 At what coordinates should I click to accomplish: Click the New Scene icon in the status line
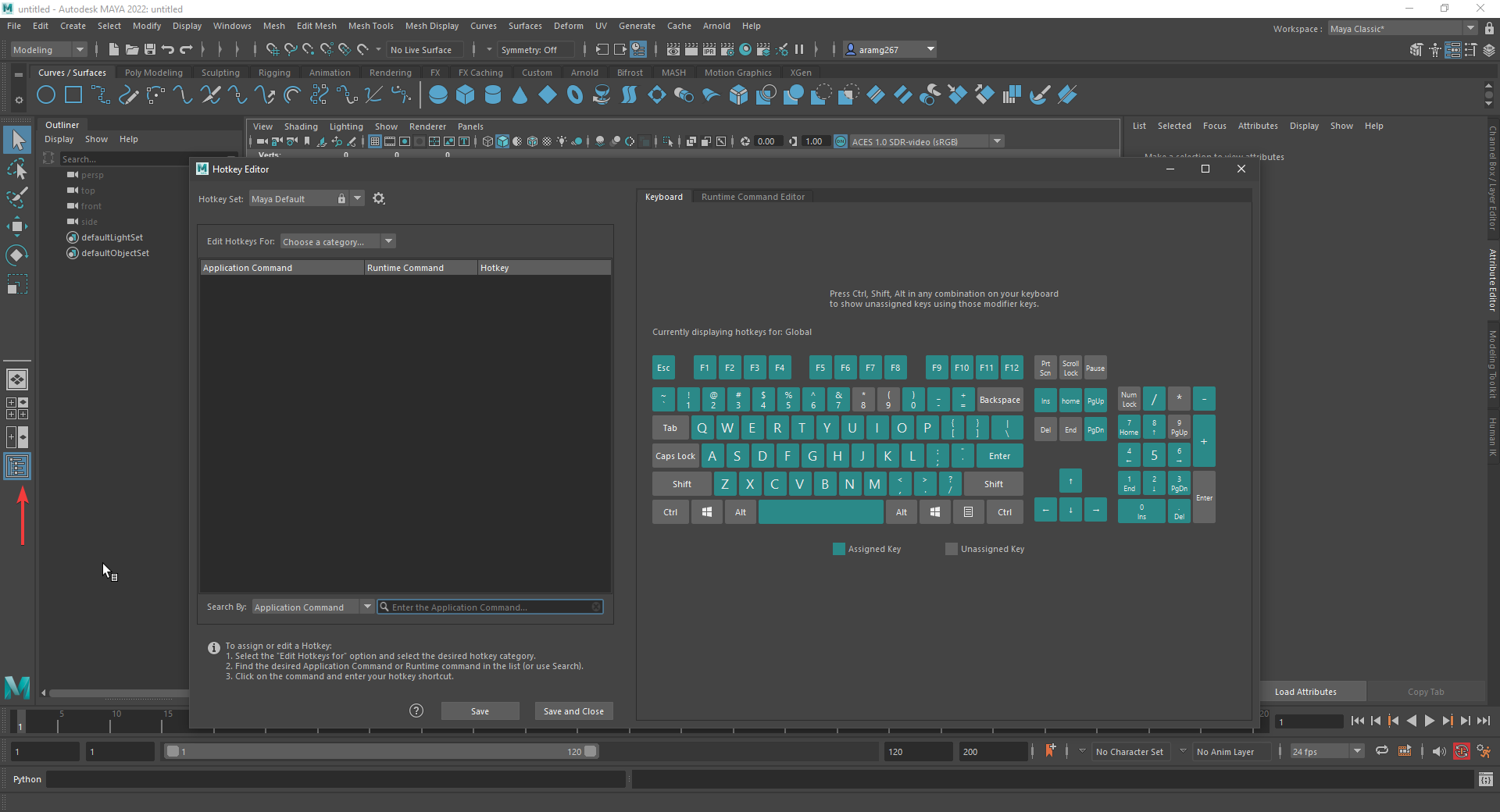[x=114, y=50]
